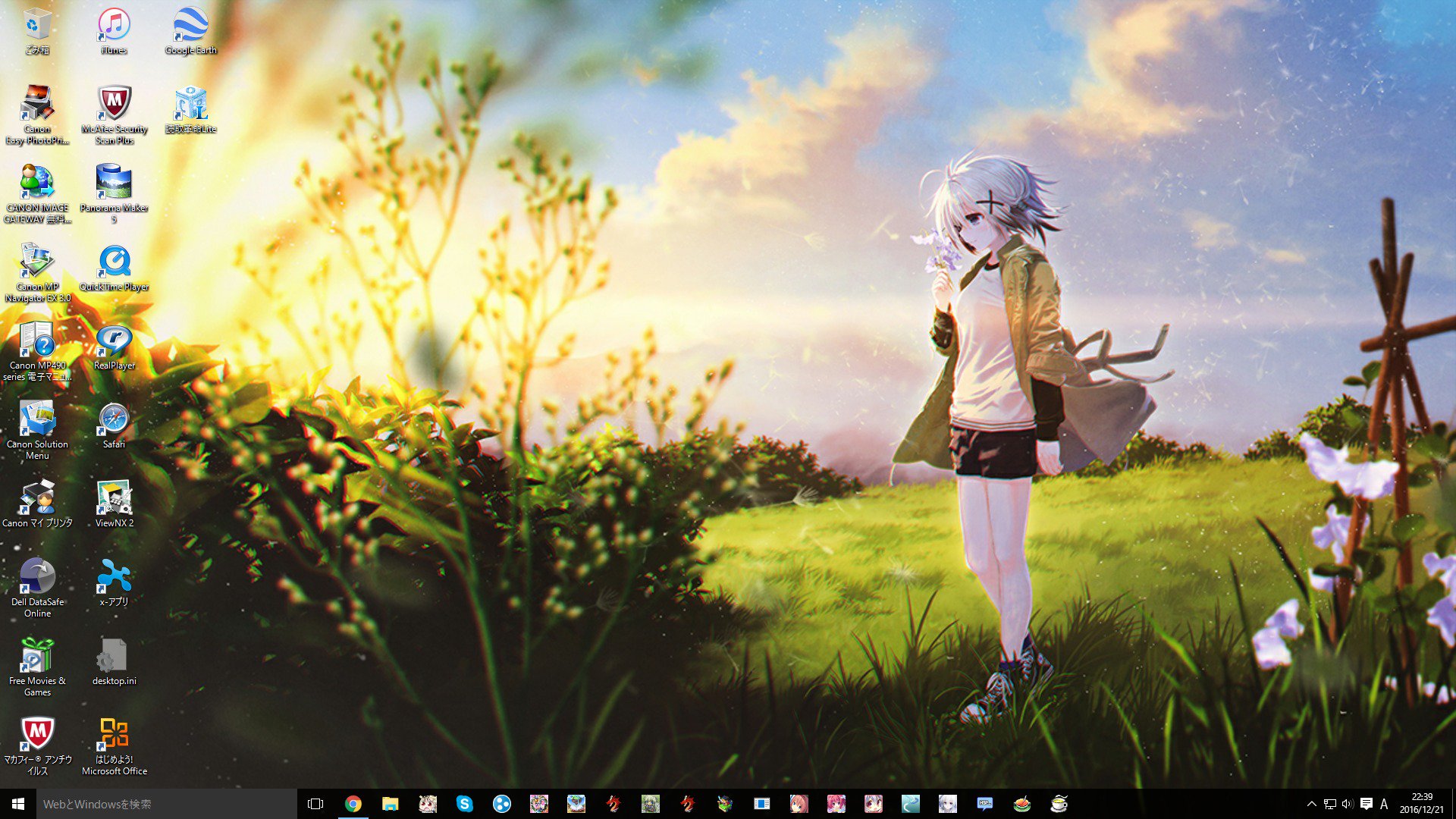
Task: Click the steaming teacup taskbar icon
Action: point(1059,804)
